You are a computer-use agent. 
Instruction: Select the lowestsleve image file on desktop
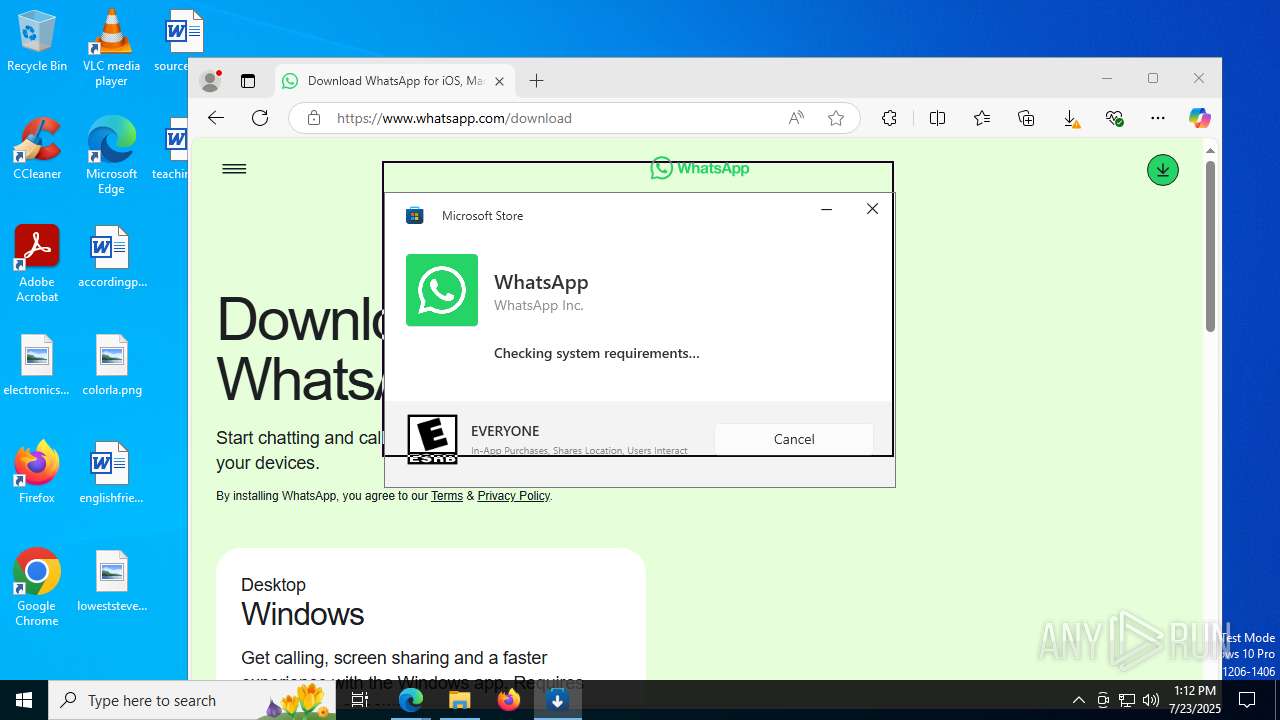tap(112, 582)
